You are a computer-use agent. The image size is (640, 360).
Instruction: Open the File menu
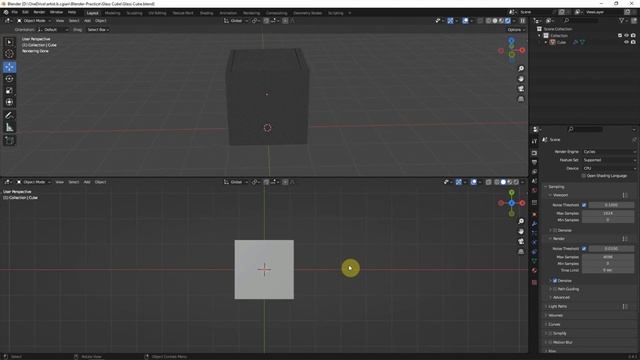[15, 13]
